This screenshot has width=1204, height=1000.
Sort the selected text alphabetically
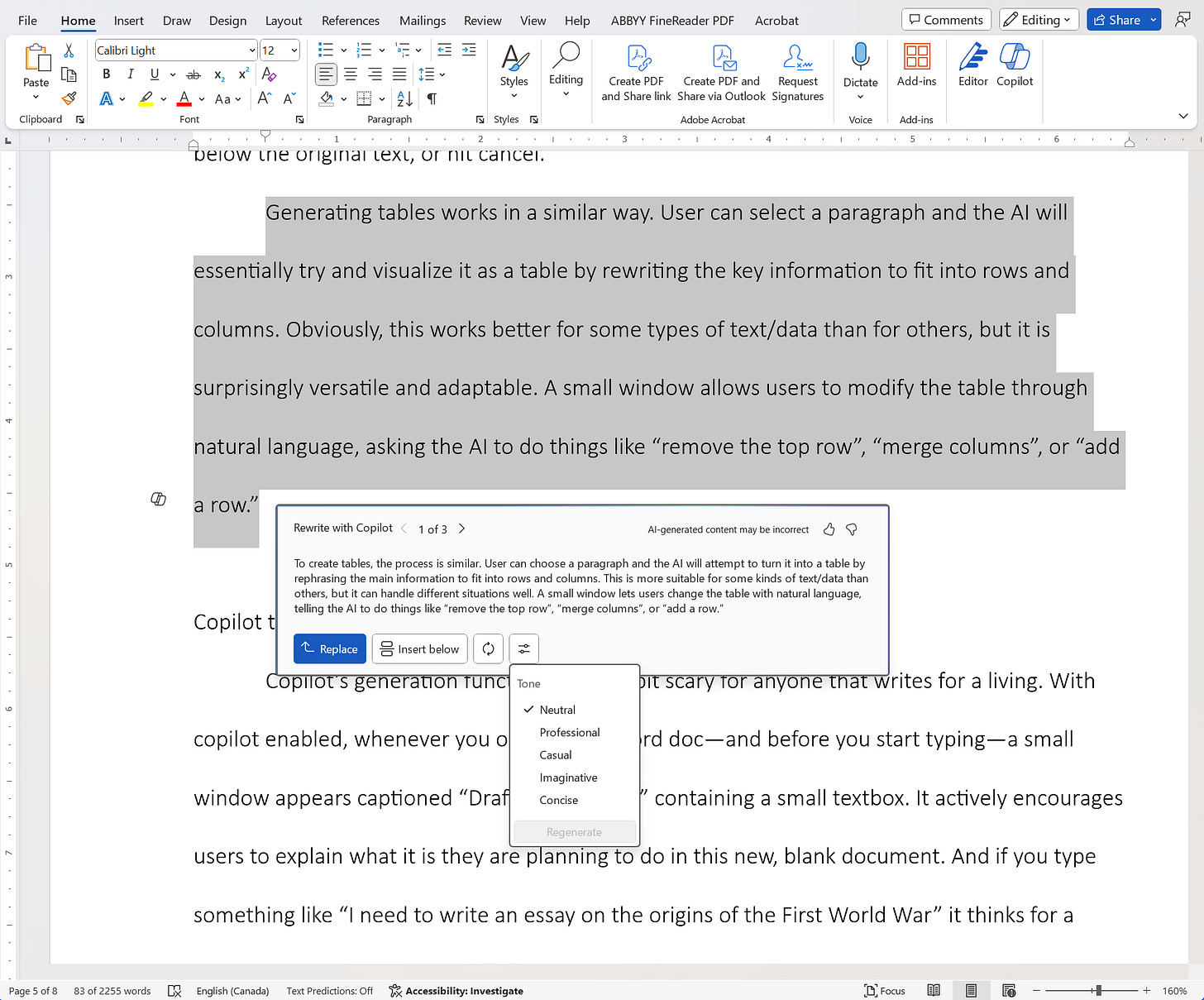coord(405,98)
